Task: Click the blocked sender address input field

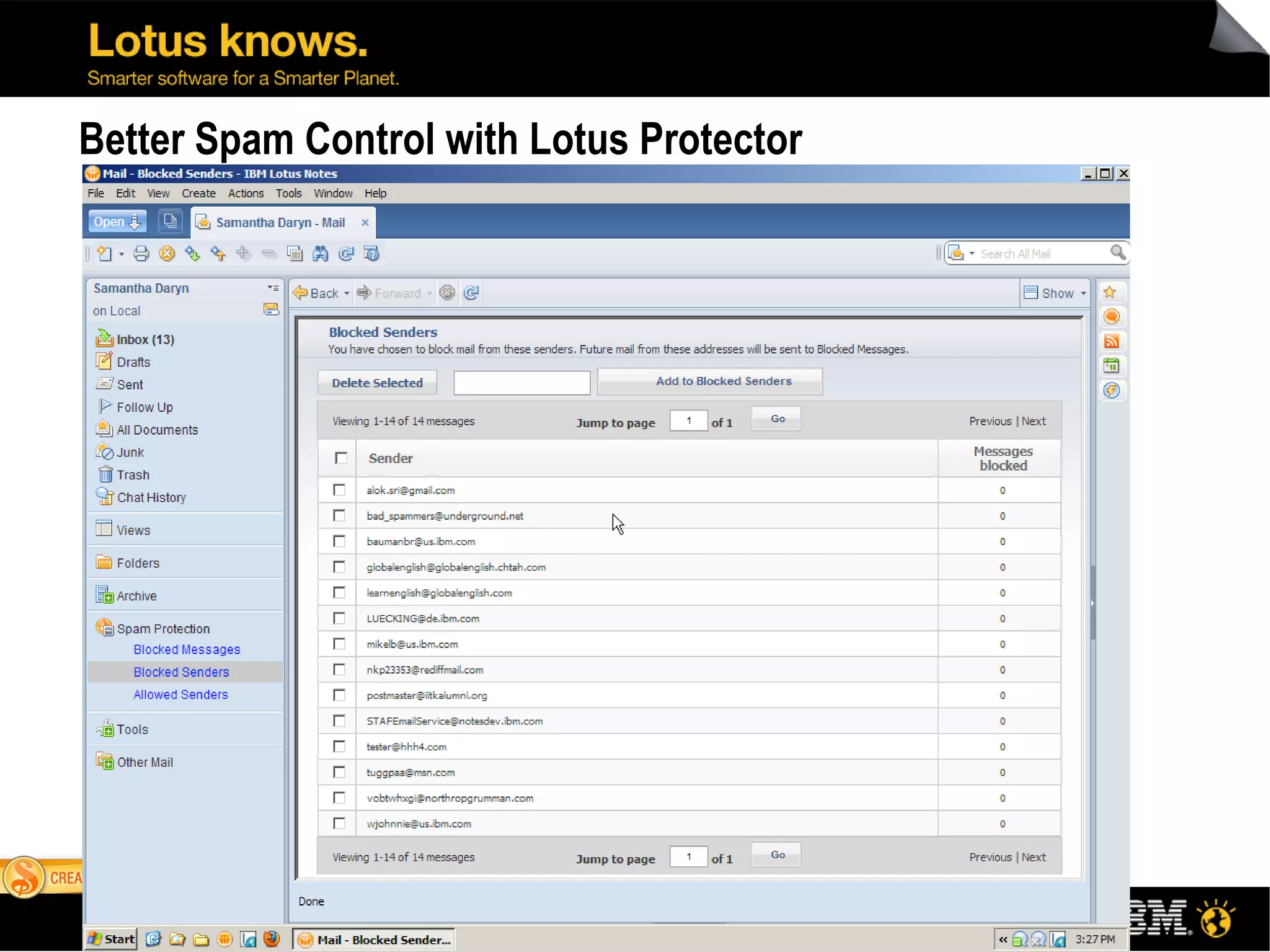Action: [522, 383]
